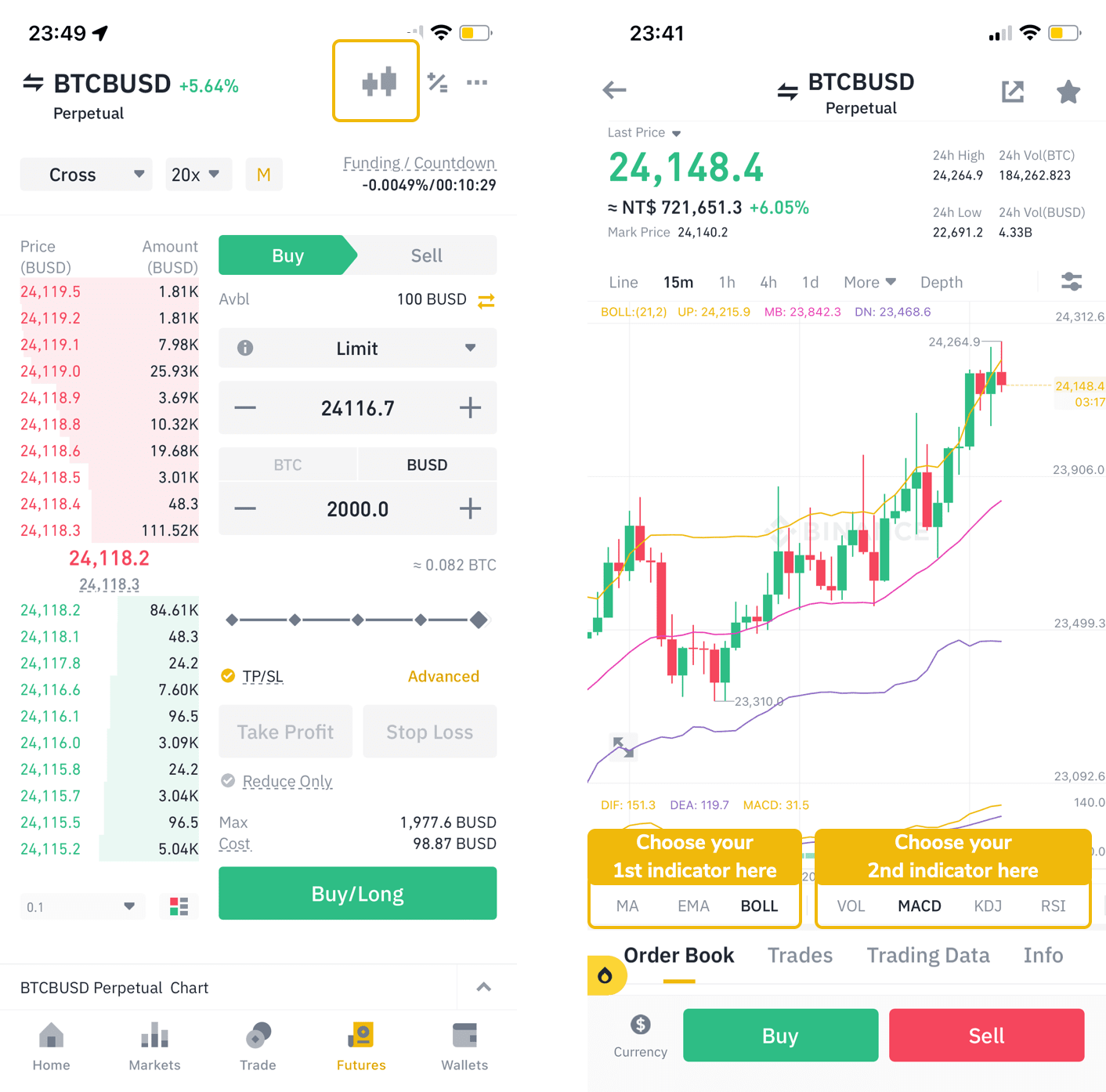Open the Limit order type dropdown
The width and height of the screenshot is (1106, 1092).
tap(357, 348)
